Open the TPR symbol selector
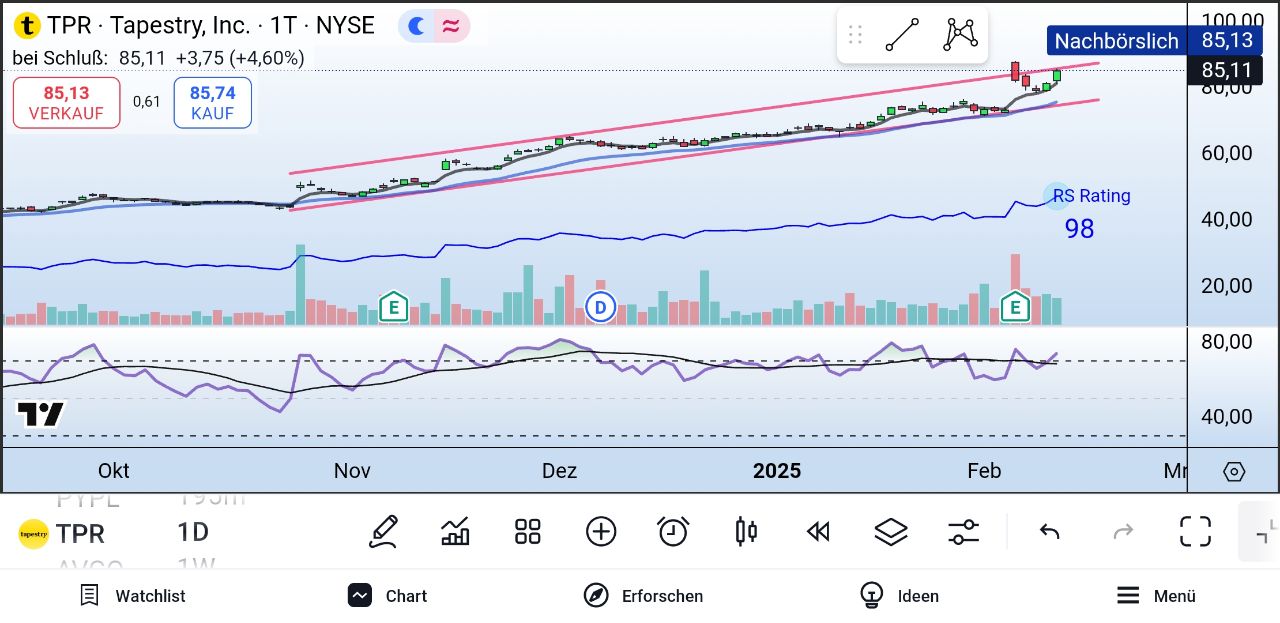The width and height of the screenshot is (1280, 623). point(62,534)
